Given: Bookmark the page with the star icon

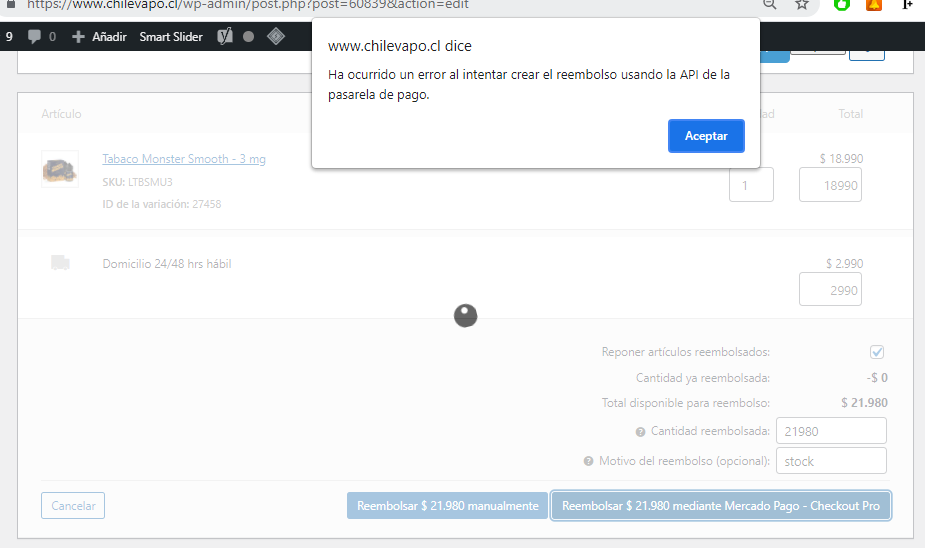Looking at the screenshot, I should (802, 5).
